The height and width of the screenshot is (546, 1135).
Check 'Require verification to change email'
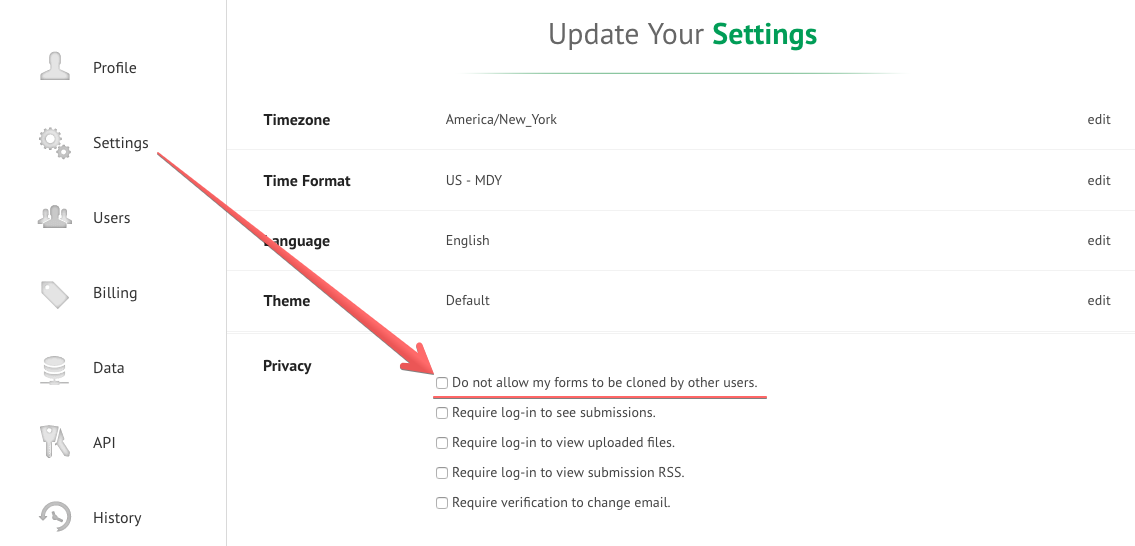click(x=442, y=503)
